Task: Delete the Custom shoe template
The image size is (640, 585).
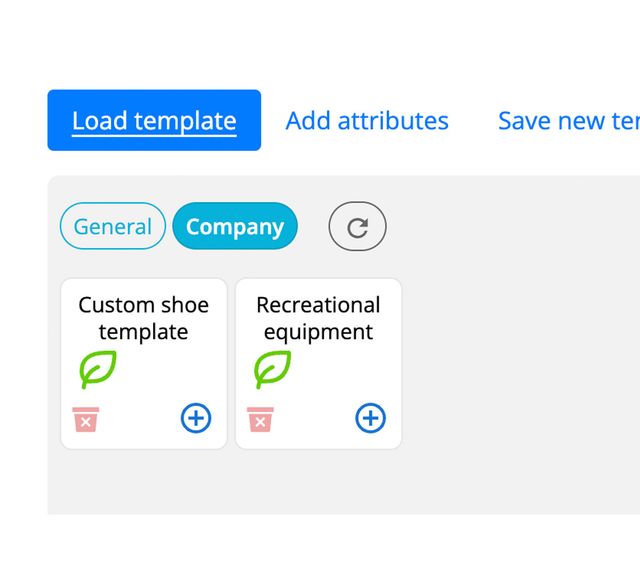Action: (x=86, y=419)
